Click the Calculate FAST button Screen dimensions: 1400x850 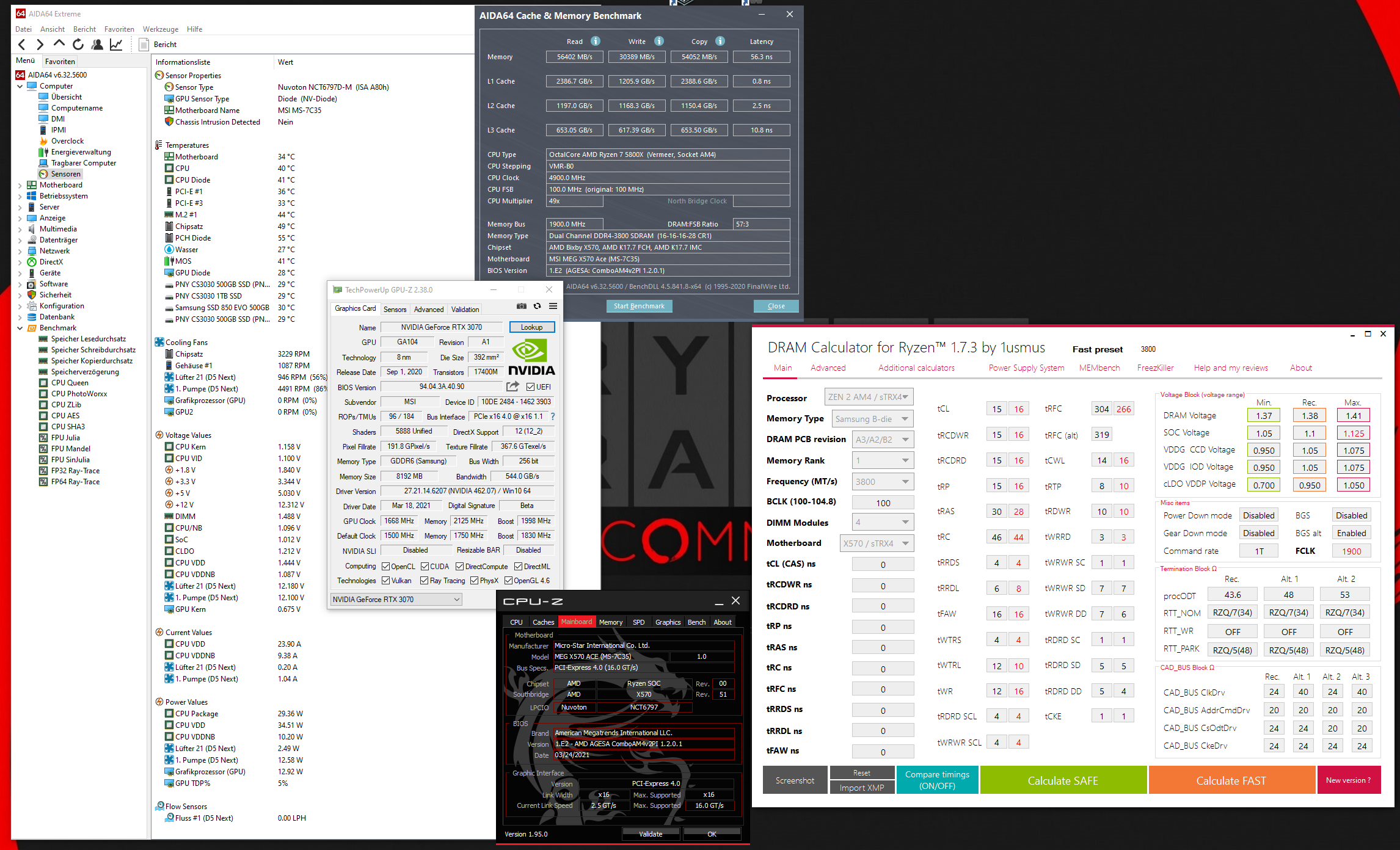click(1231, 780)
